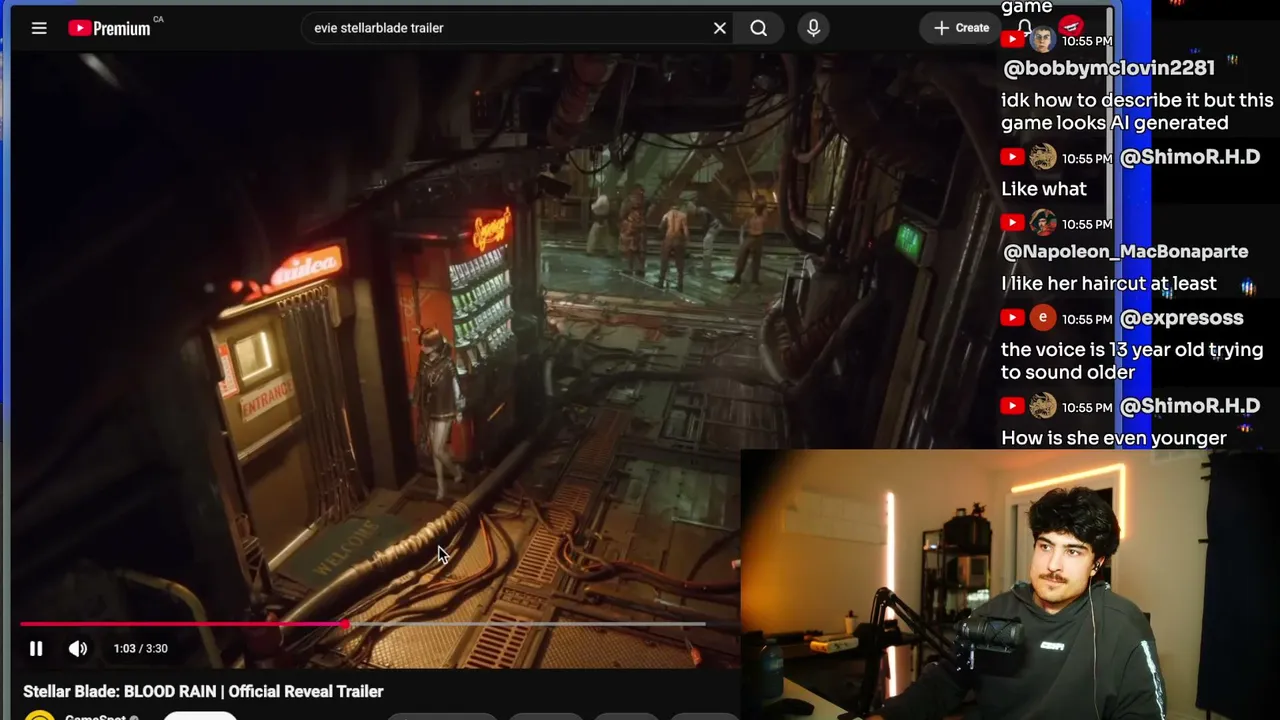
Task: Click chat message 'How is she even younger'
Action: (x=1114, y=438)
